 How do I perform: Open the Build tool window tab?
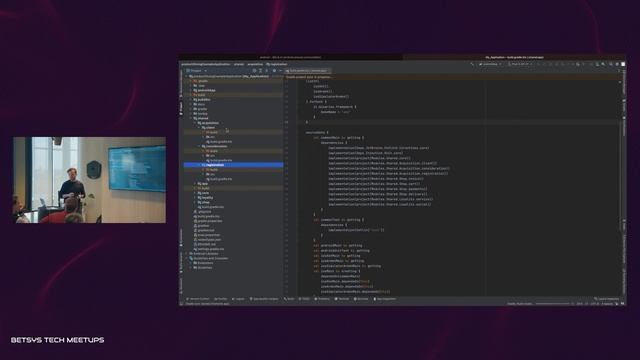[x=289, y=299]
